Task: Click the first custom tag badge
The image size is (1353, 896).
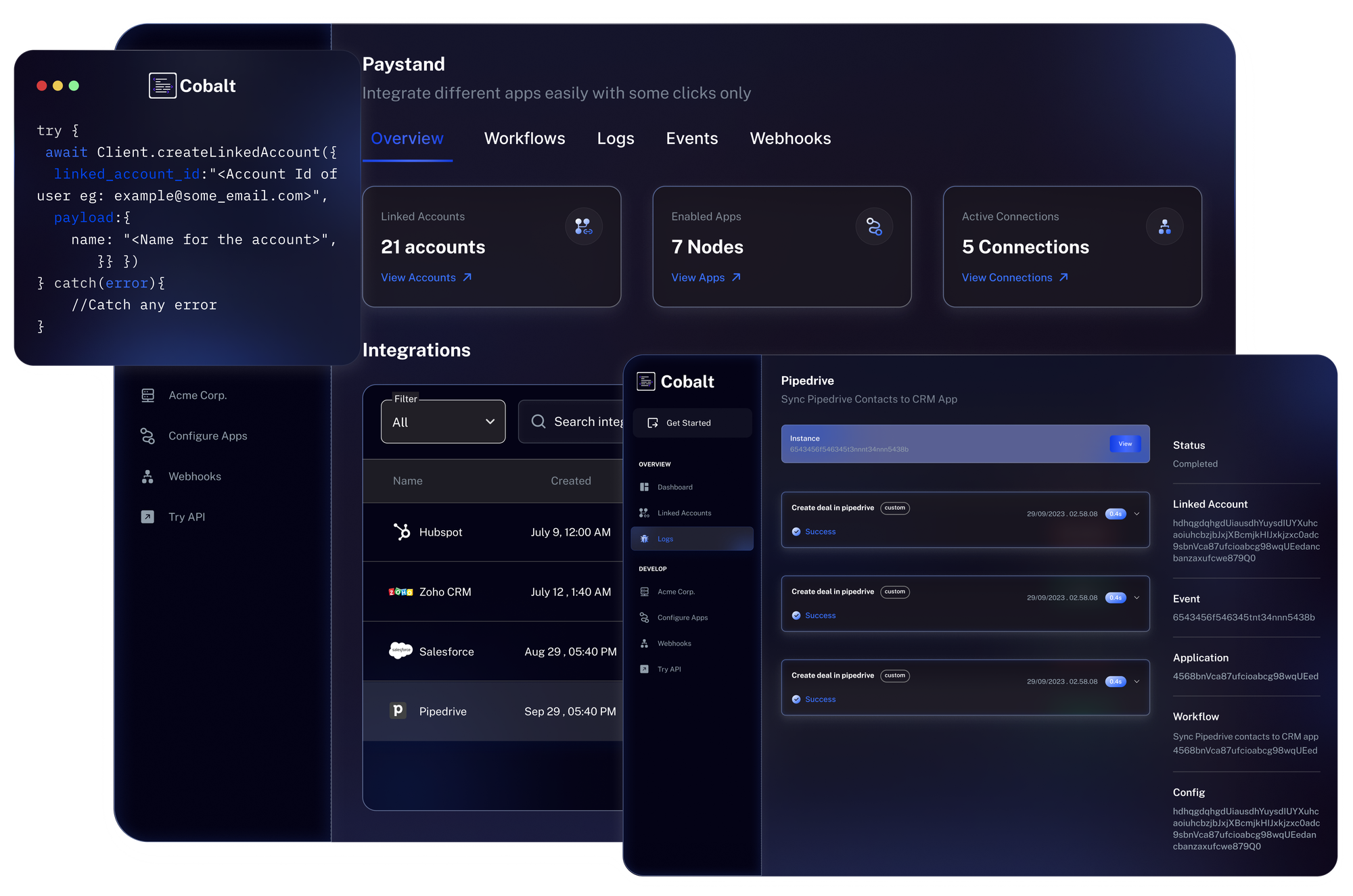Action: pyautogui.click(x=894, y=508)
